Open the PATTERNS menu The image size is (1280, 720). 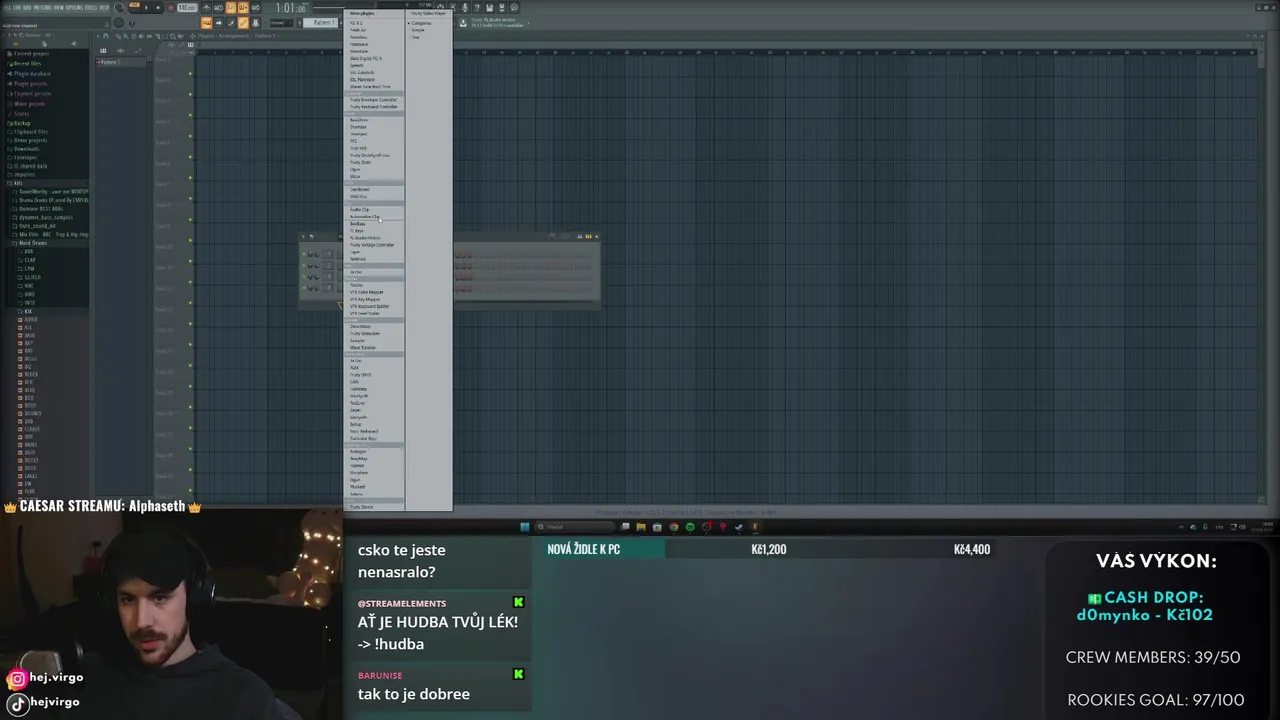point(42,8)
